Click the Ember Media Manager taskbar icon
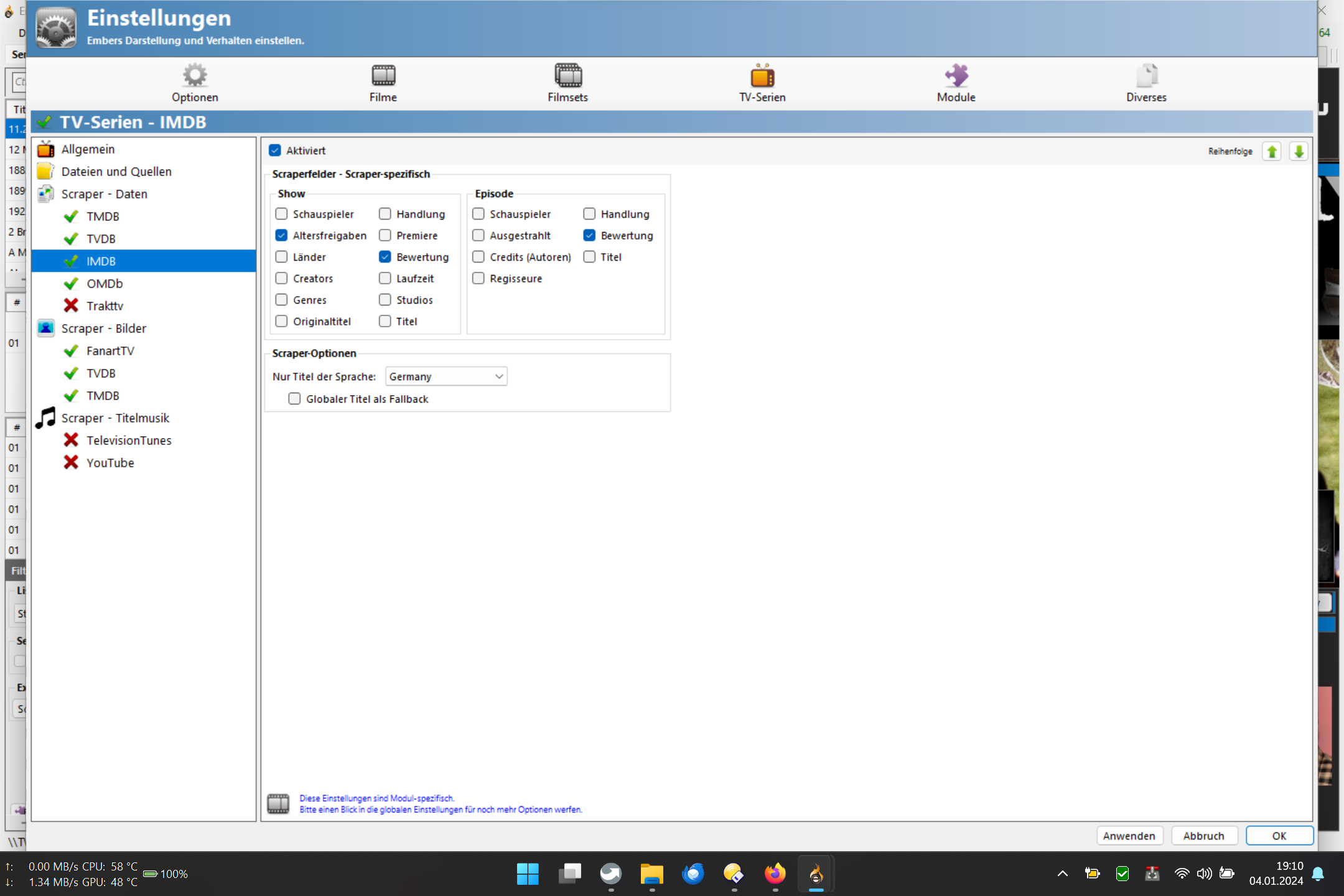Screen dimensions: 1344x896 tap(816, 874)
